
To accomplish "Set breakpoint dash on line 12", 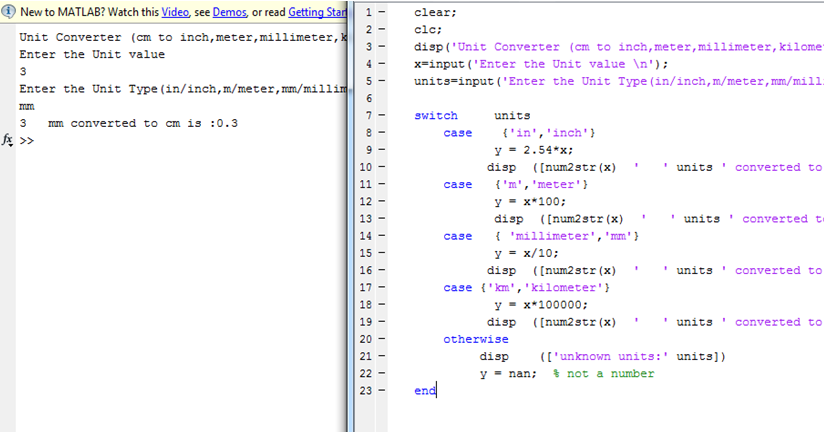I will pos(382,201).
